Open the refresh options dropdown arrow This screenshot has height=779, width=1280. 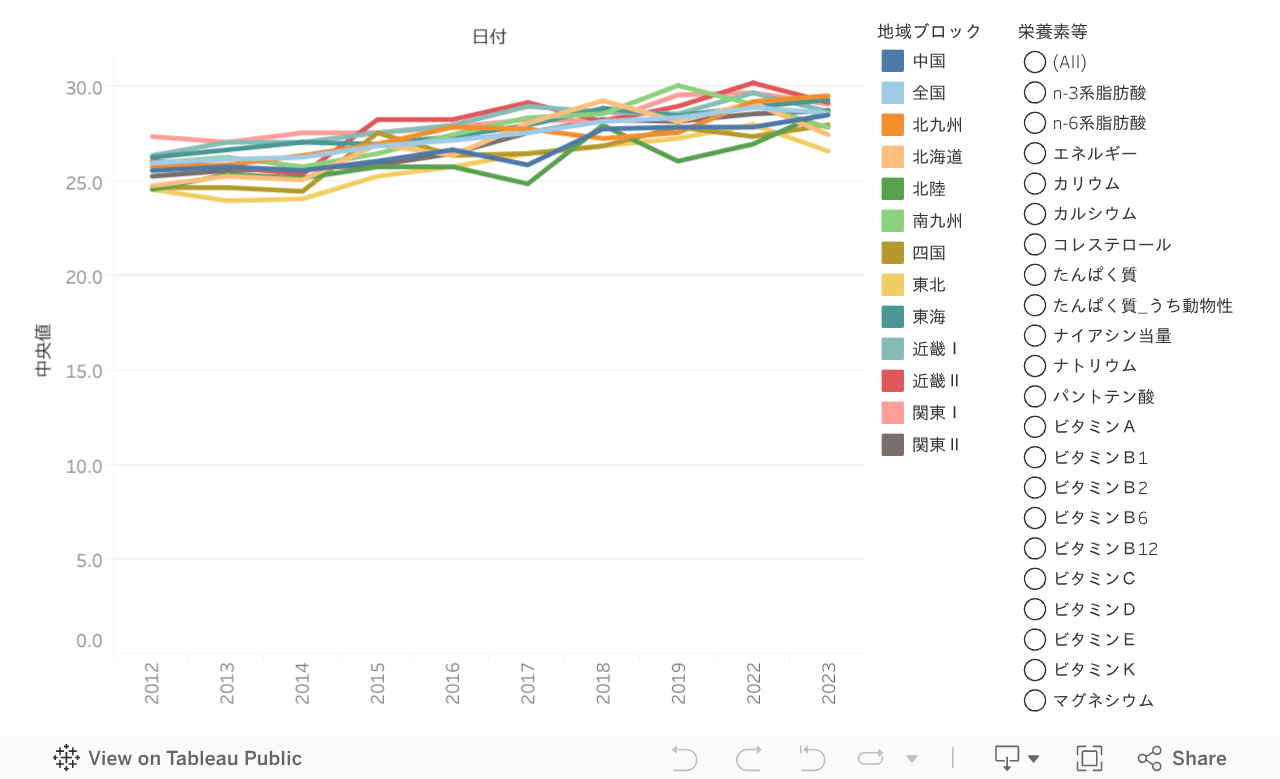tap(911, 758)
